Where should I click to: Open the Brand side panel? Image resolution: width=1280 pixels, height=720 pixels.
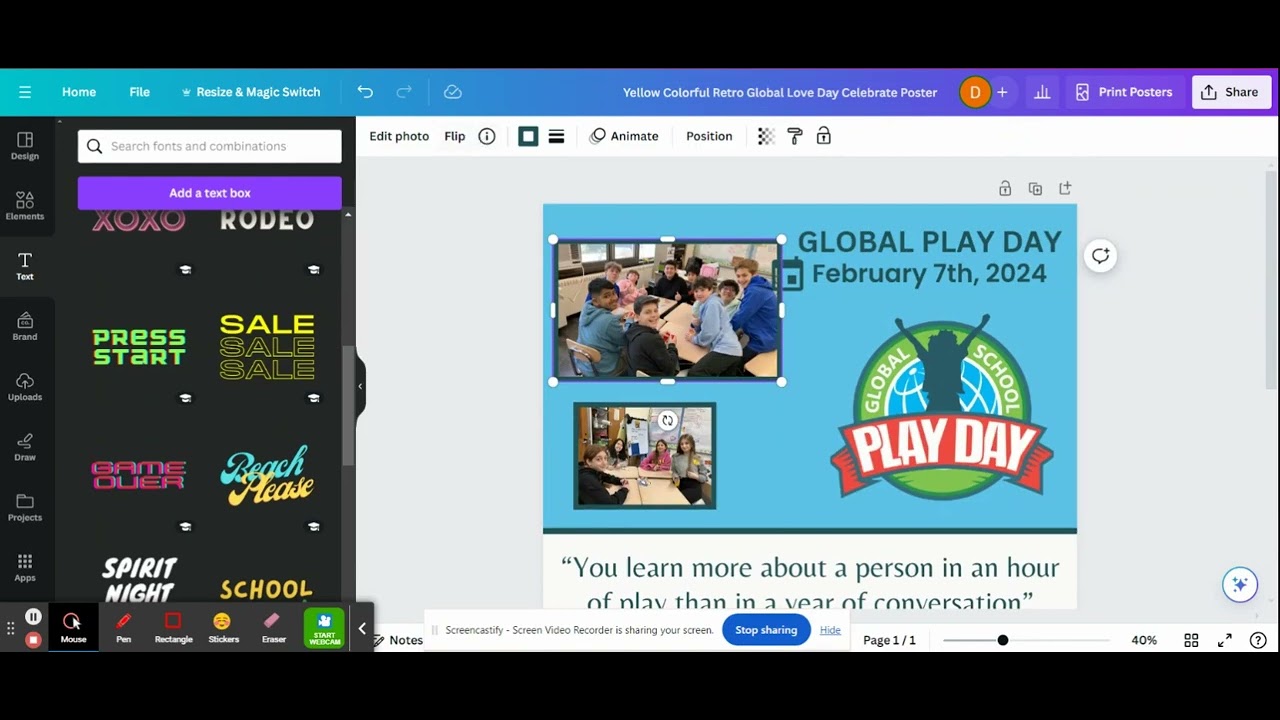tap(25, 326)
